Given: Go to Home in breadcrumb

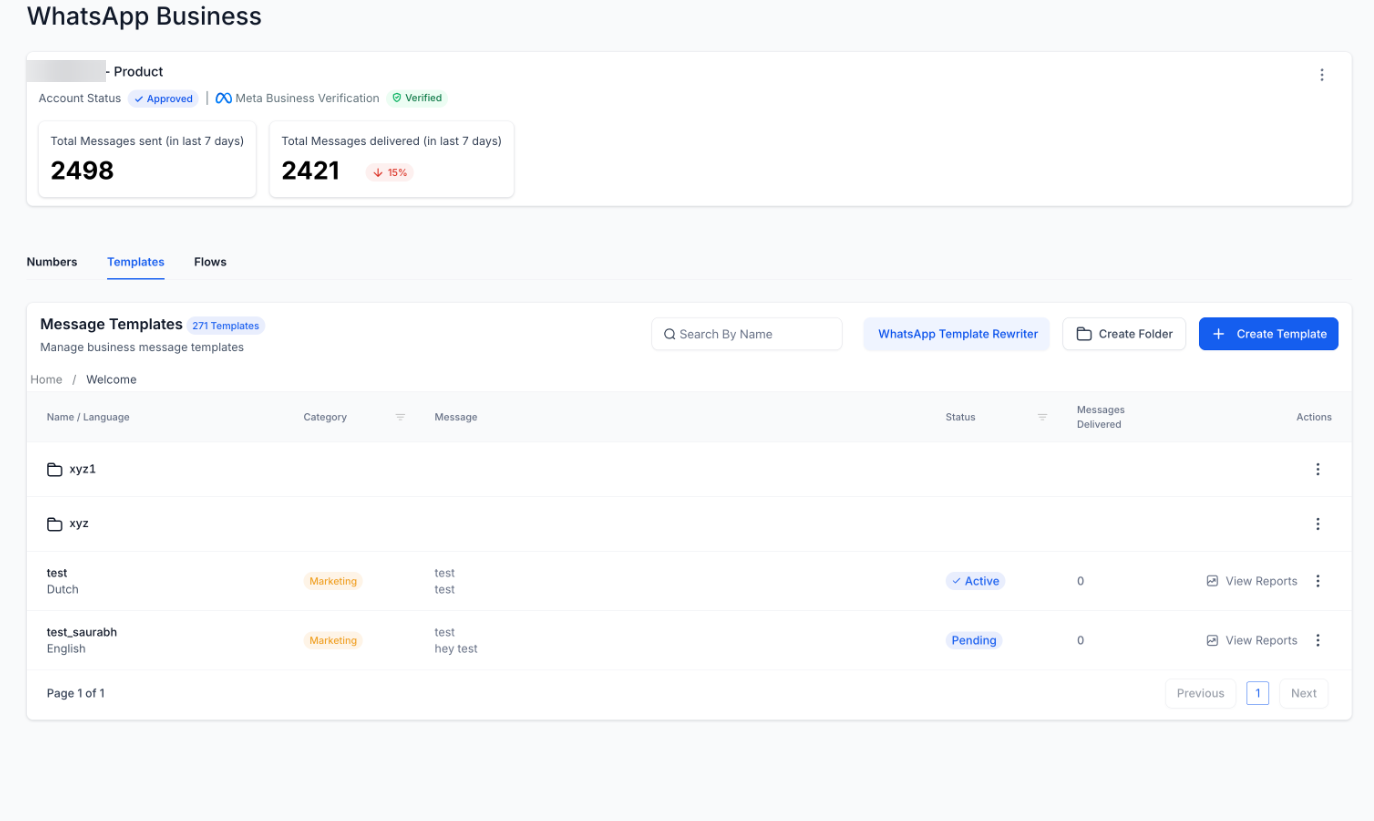Looking at the screenshot, I should (46, 379).
